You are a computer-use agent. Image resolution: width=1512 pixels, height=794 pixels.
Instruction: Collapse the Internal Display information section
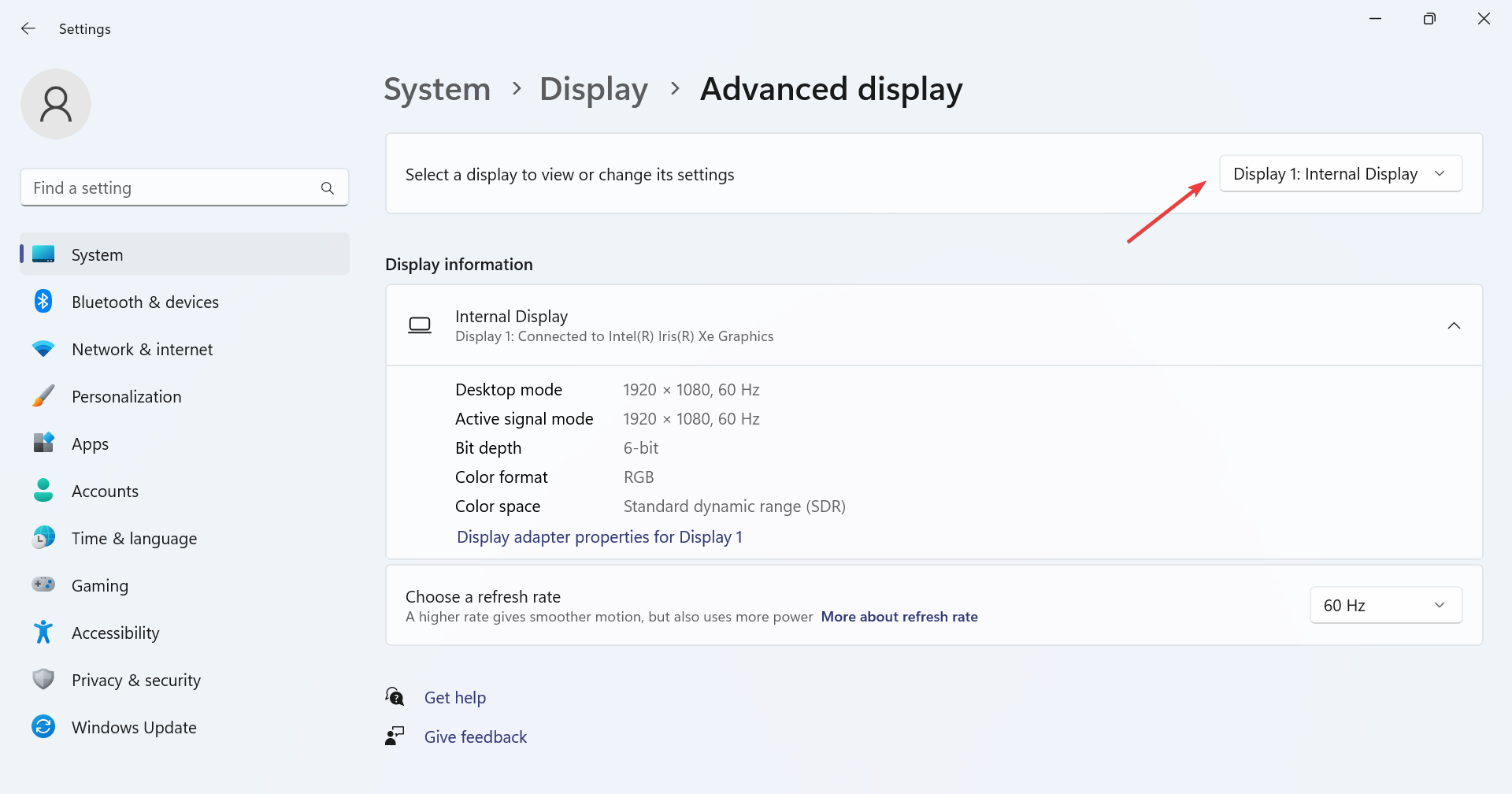tap(1454, 325)
